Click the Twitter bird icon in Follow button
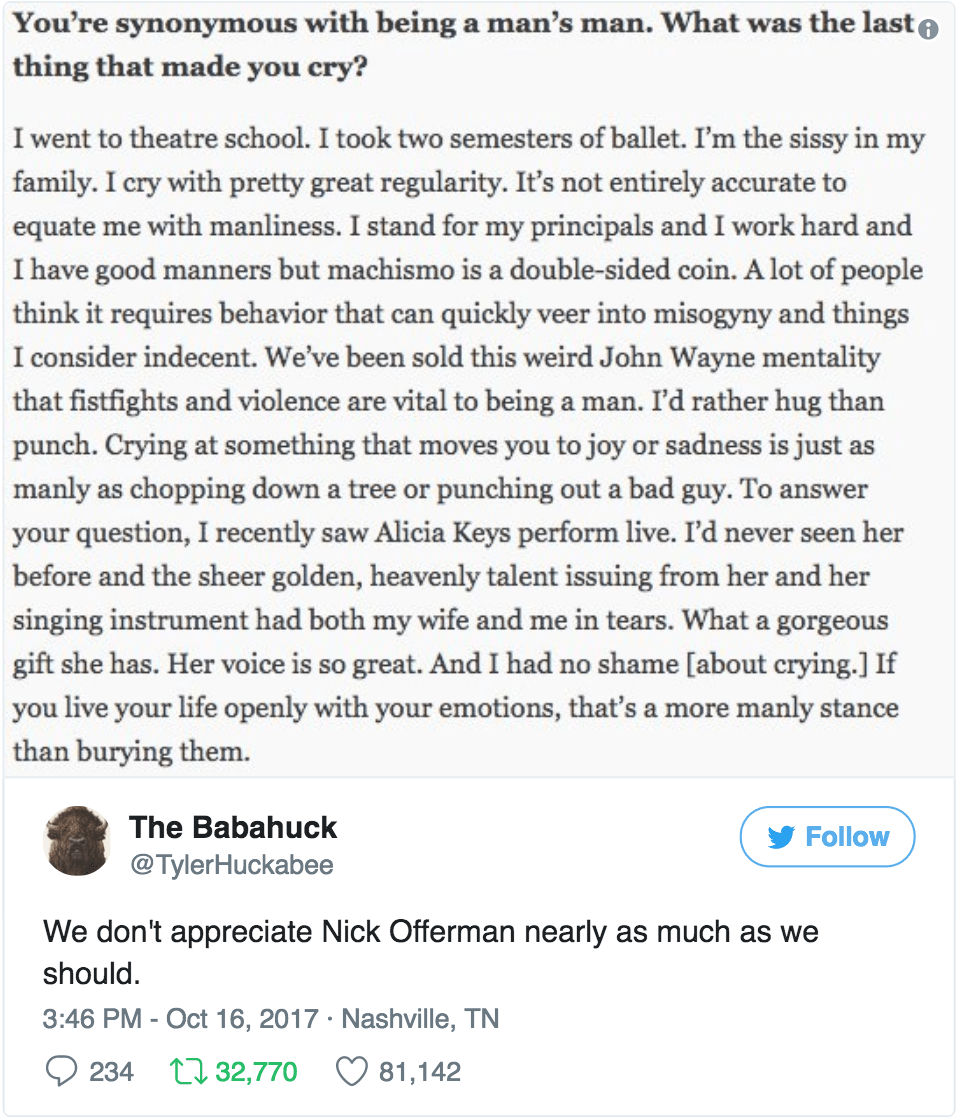Viewport: 956px width, 1118px height. click(781, 837)
